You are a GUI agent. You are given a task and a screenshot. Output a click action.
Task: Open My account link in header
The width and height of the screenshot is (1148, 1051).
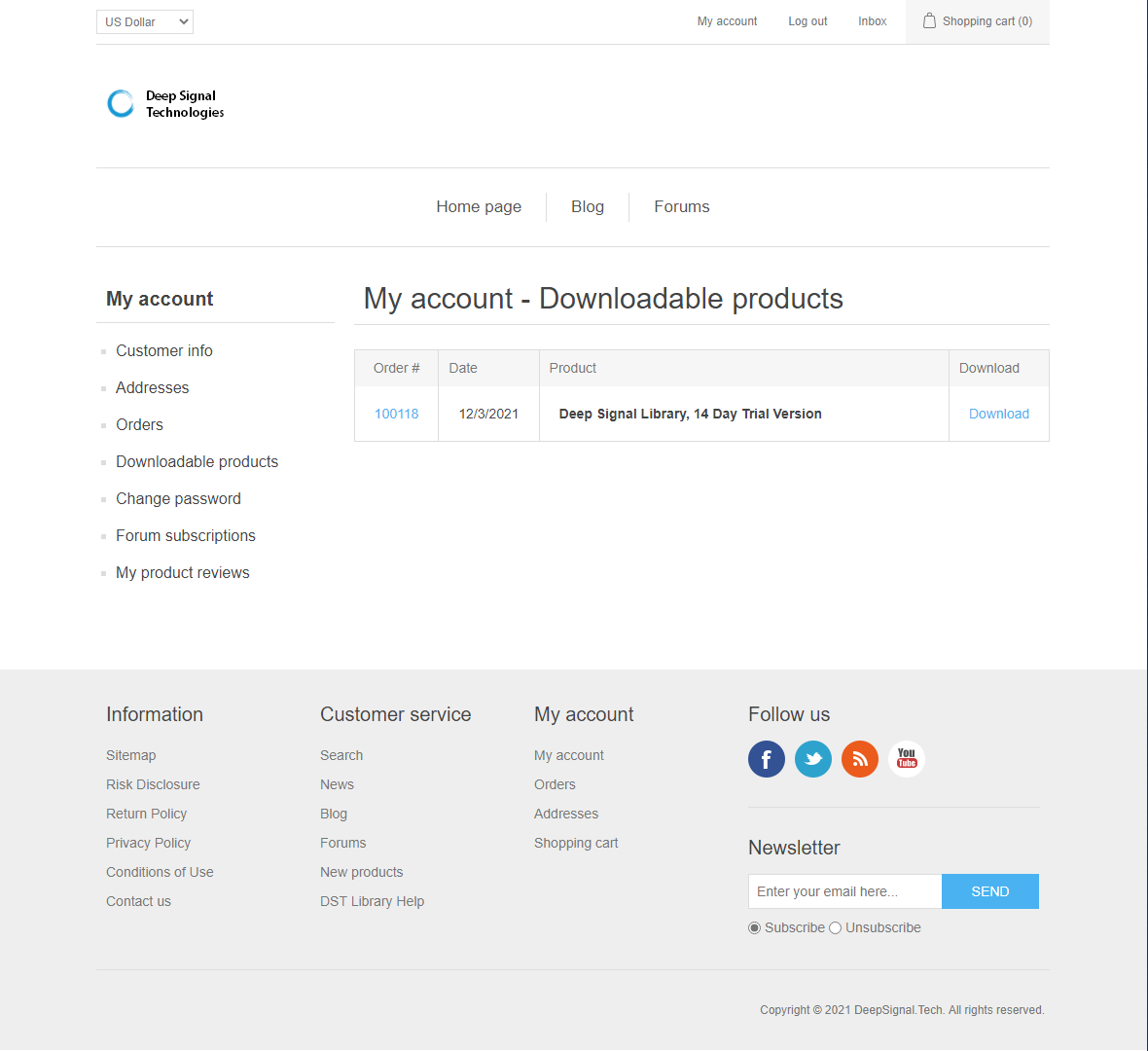click(x=727, y=21)
